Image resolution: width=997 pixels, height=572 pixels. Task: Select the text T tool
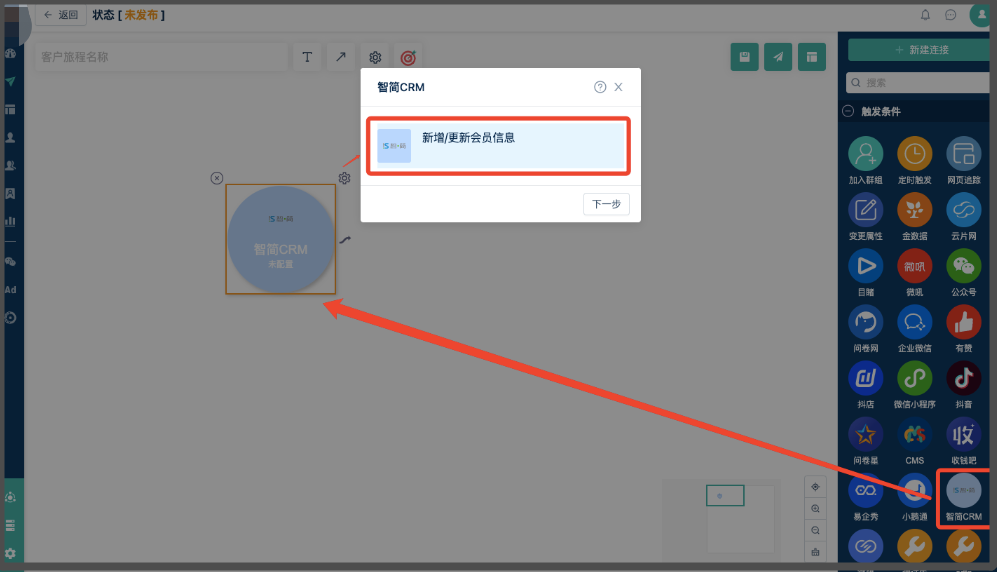click(x=307, y=57)
